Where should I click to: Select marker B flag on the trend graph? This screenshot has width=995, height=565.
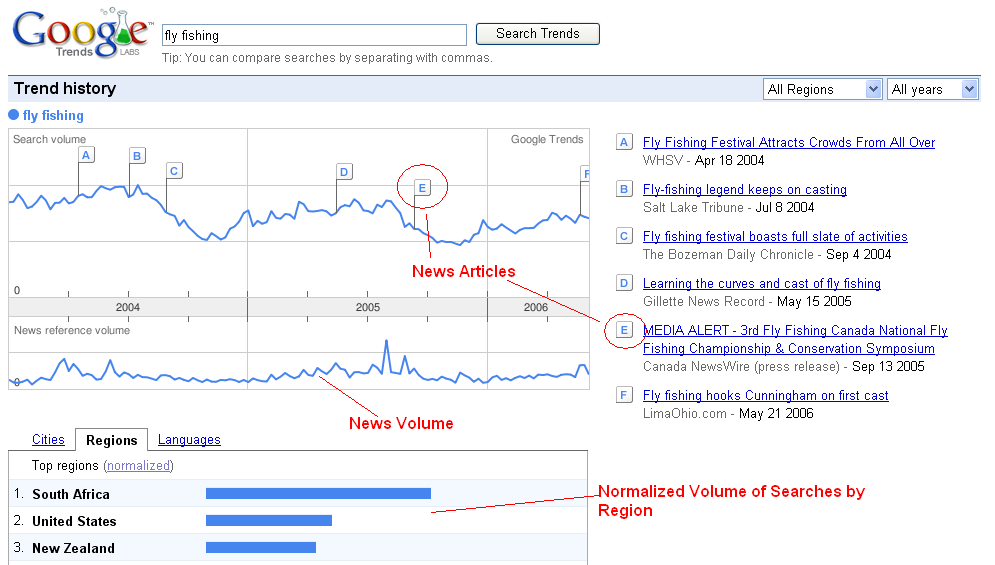[137, 155]
